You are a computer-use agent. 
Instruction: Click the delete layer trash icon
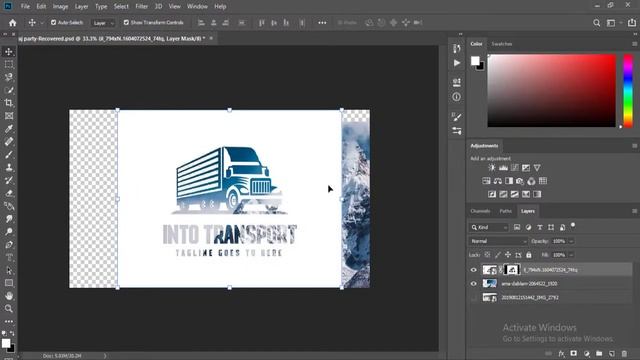(624, 353)
